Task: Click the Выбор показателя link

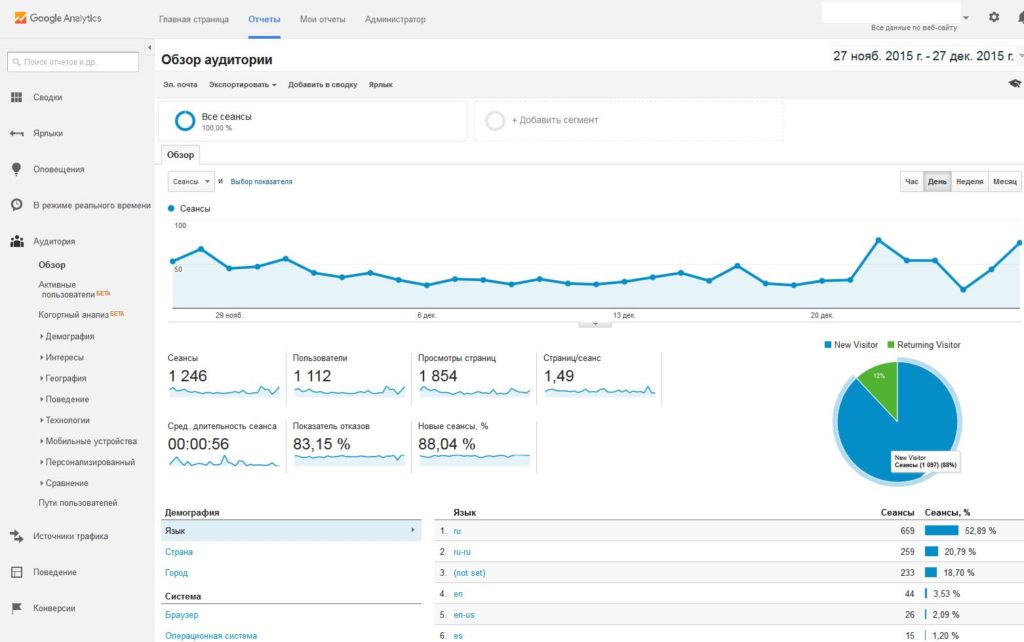Action: [x=261, y=182]
